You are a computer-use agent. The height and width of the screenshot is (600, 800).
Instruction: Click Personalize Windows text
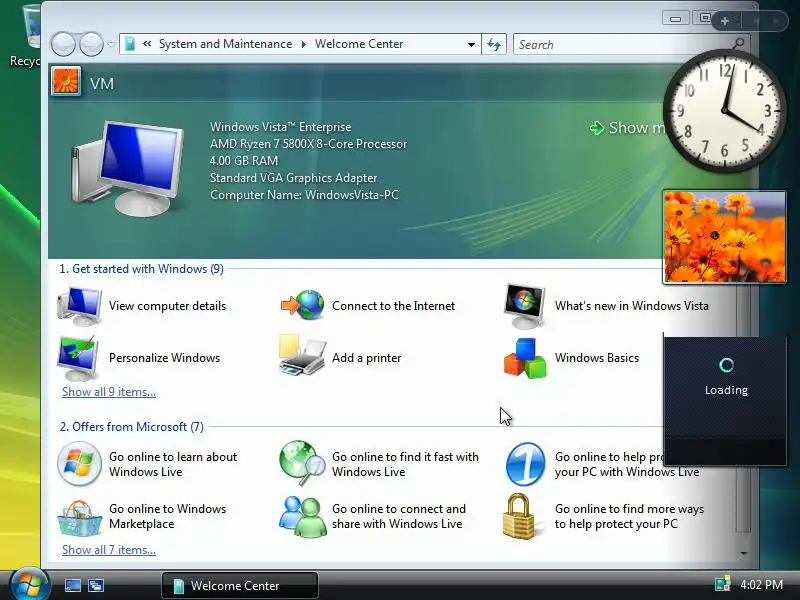164,358
